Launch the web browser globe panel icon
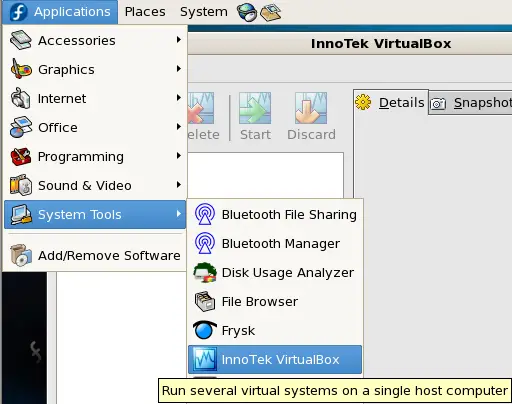This screenshot has height=404, width=512. tap(246, 12)
